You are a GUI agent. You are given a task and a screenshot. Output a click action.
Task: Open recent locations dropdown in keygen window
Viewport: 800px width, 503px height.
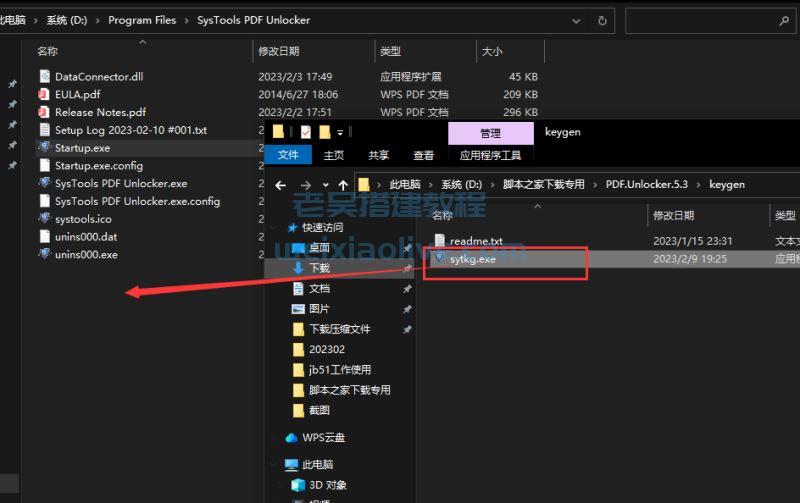[326, 185]
